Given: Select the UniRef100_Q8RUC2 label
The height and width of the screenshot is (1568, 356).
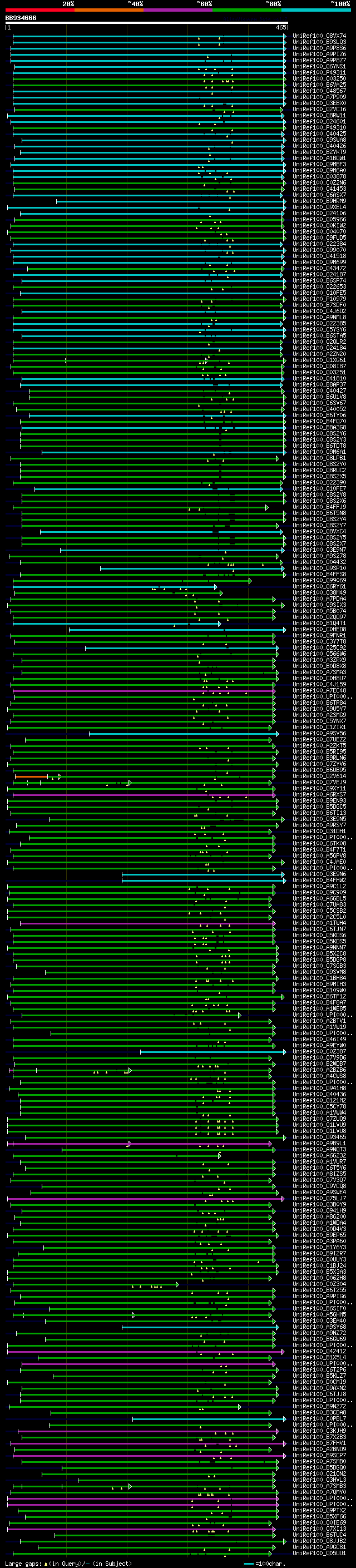Looking at the screenshot, I should click(319, 471).
